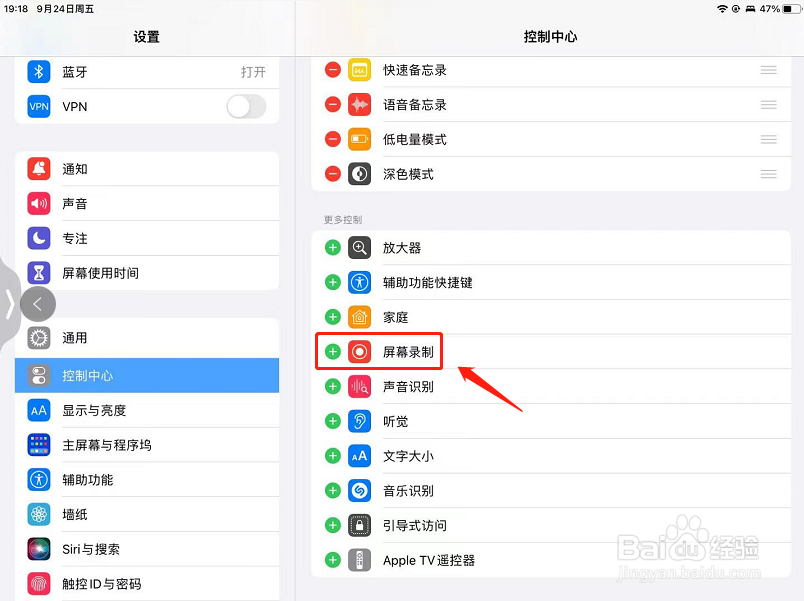Viewport: 804px width, 601px height.
Task: Add 音乐识别 Shazam control
Action: click(333, 491)
